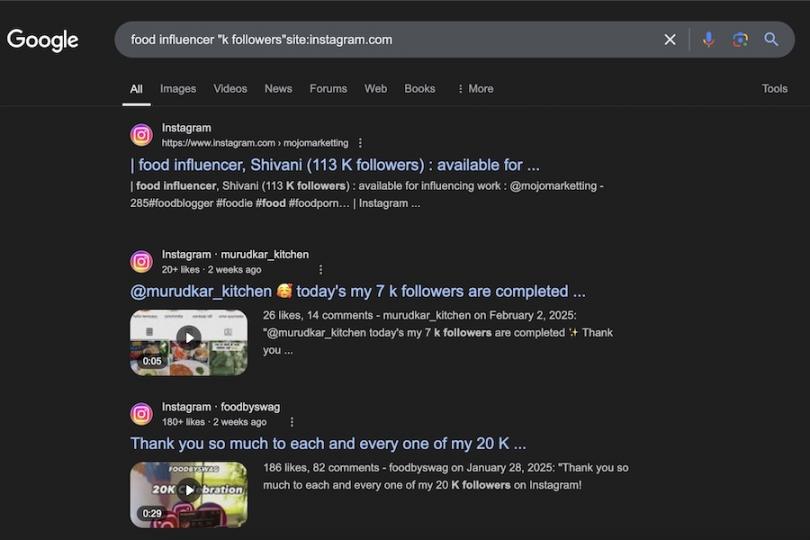Image resolution: width=810 pixels, height=540 pixels.
Task: Open options menu for foodbyswag result
Action: click(291, 422)
